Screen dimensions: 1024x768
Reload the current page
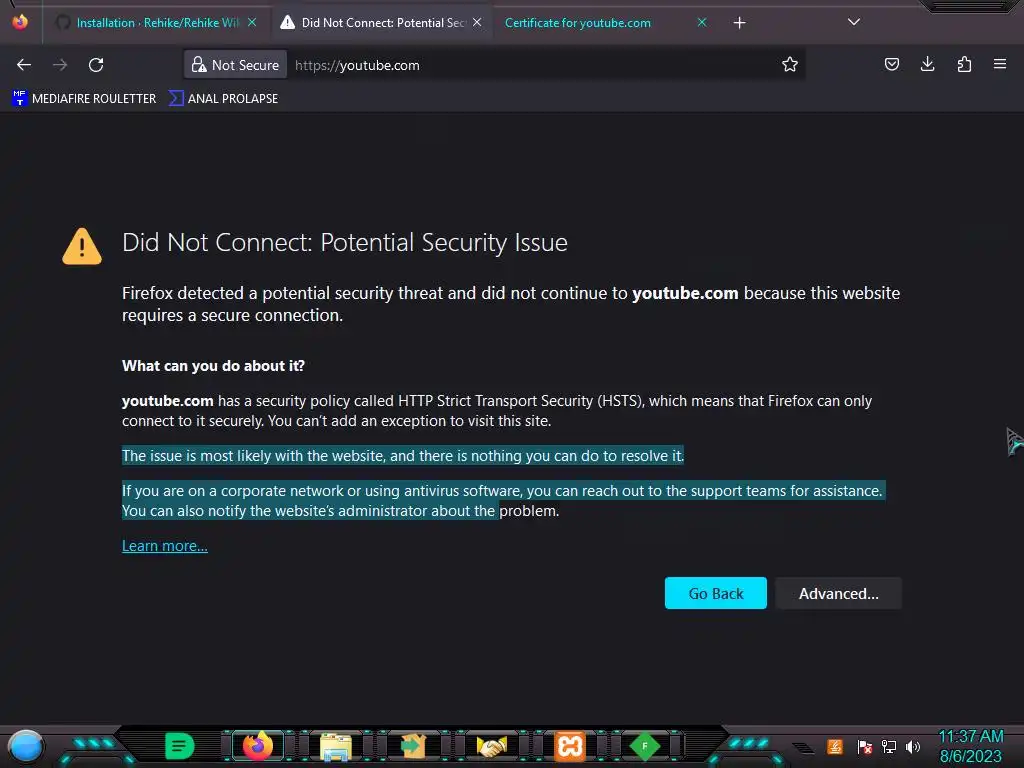pos(96,65)
